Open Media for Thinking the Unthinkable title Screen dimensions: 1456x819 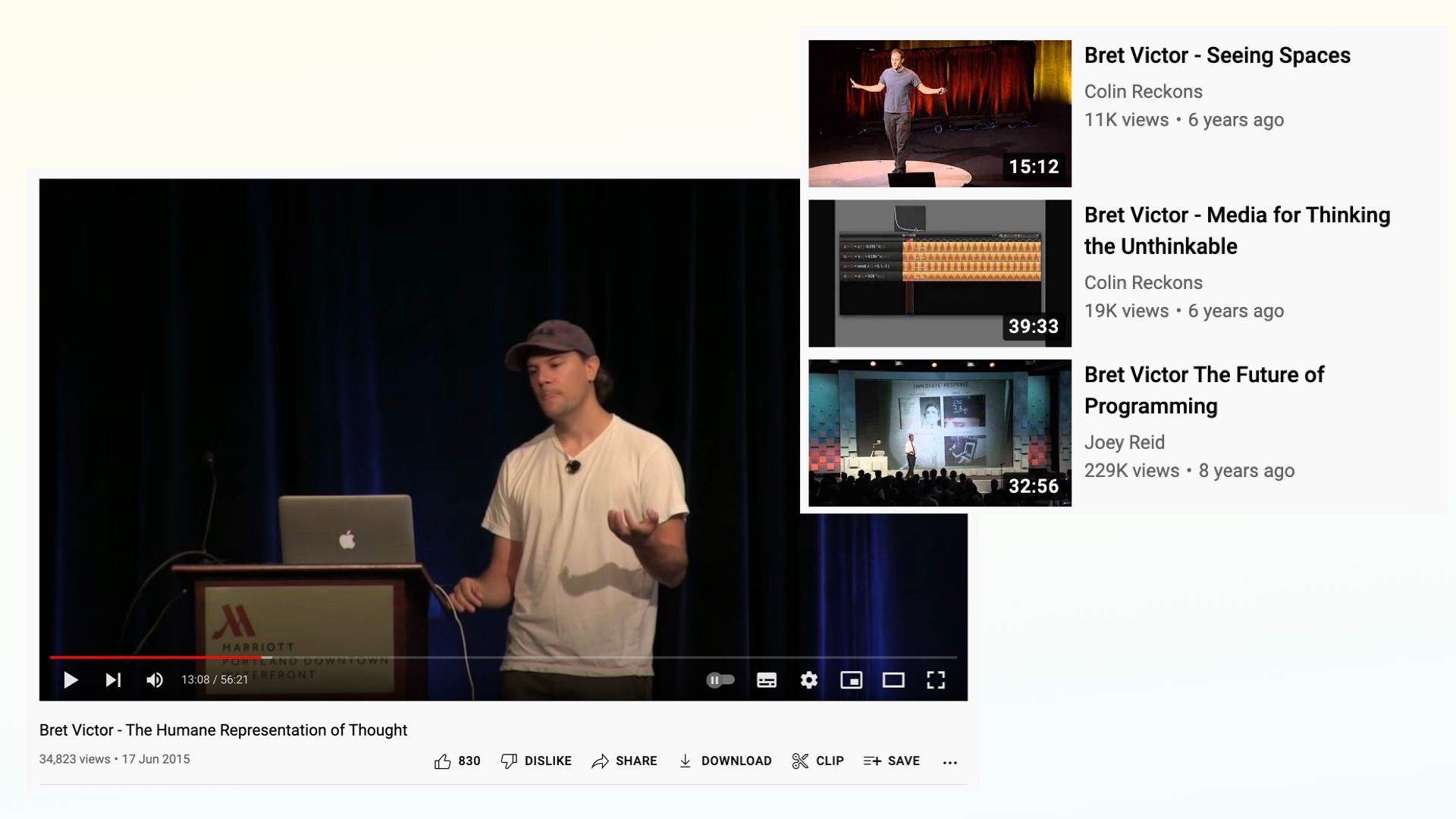(1236, 231)
